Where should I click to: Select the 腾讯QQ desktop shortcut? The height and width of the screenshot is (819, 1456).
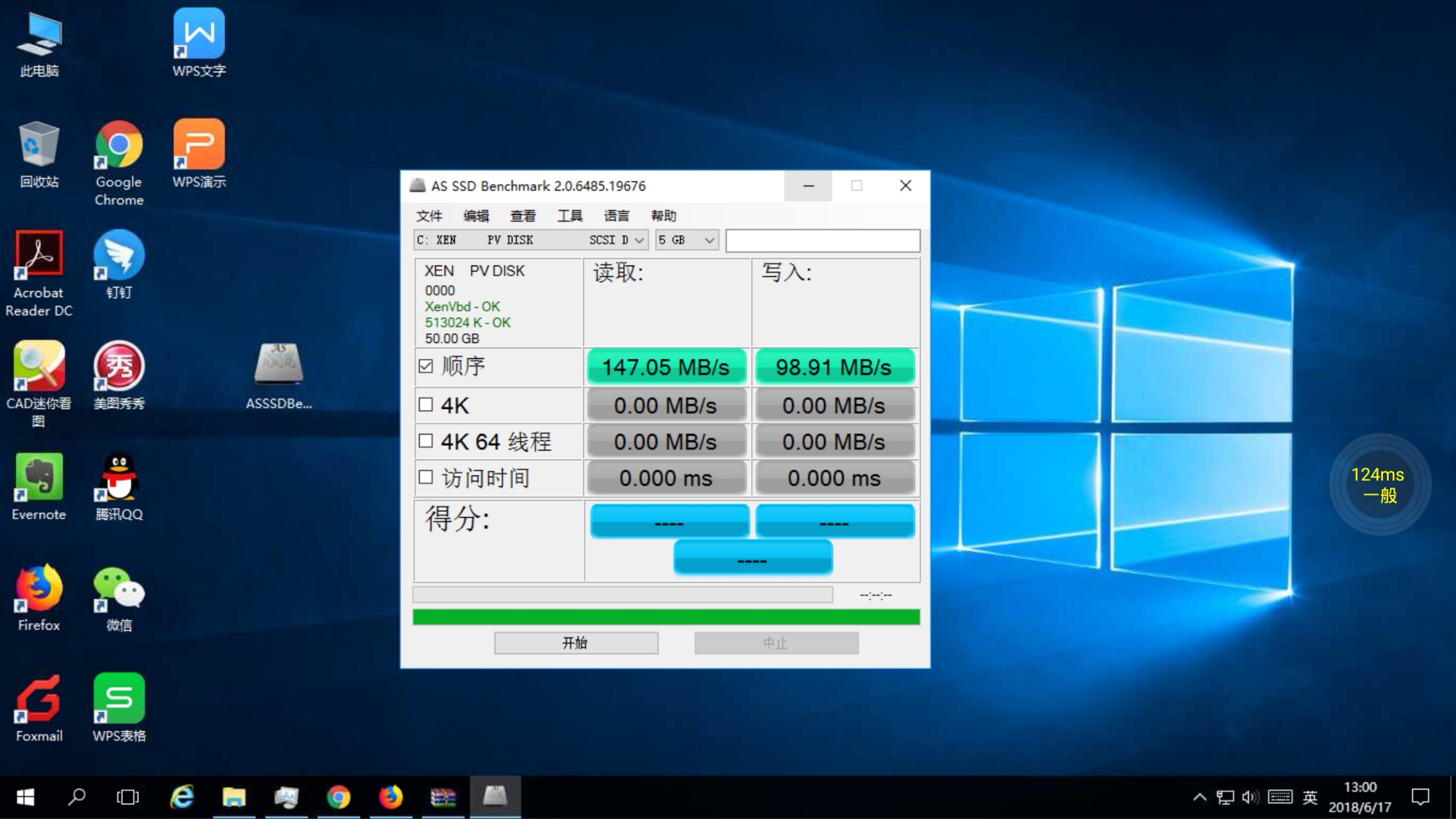coord(119,487)
